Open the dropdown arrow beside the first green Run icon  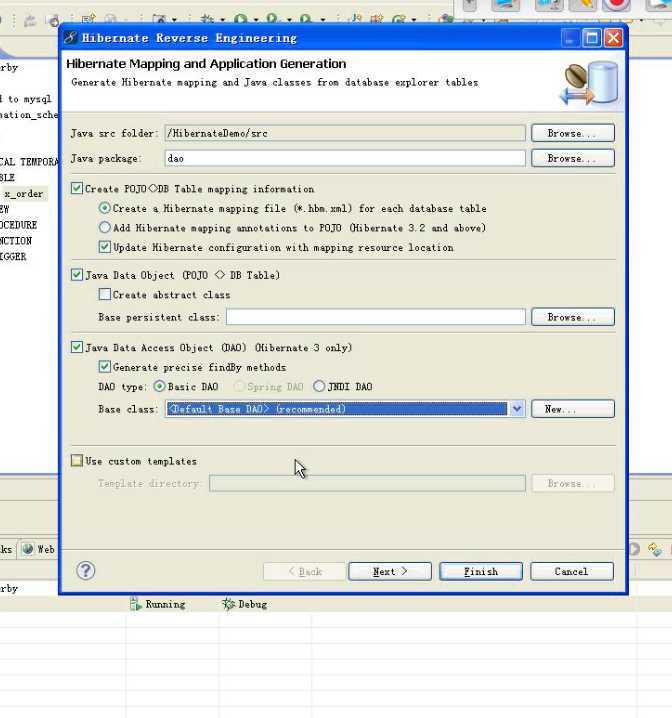255,20
